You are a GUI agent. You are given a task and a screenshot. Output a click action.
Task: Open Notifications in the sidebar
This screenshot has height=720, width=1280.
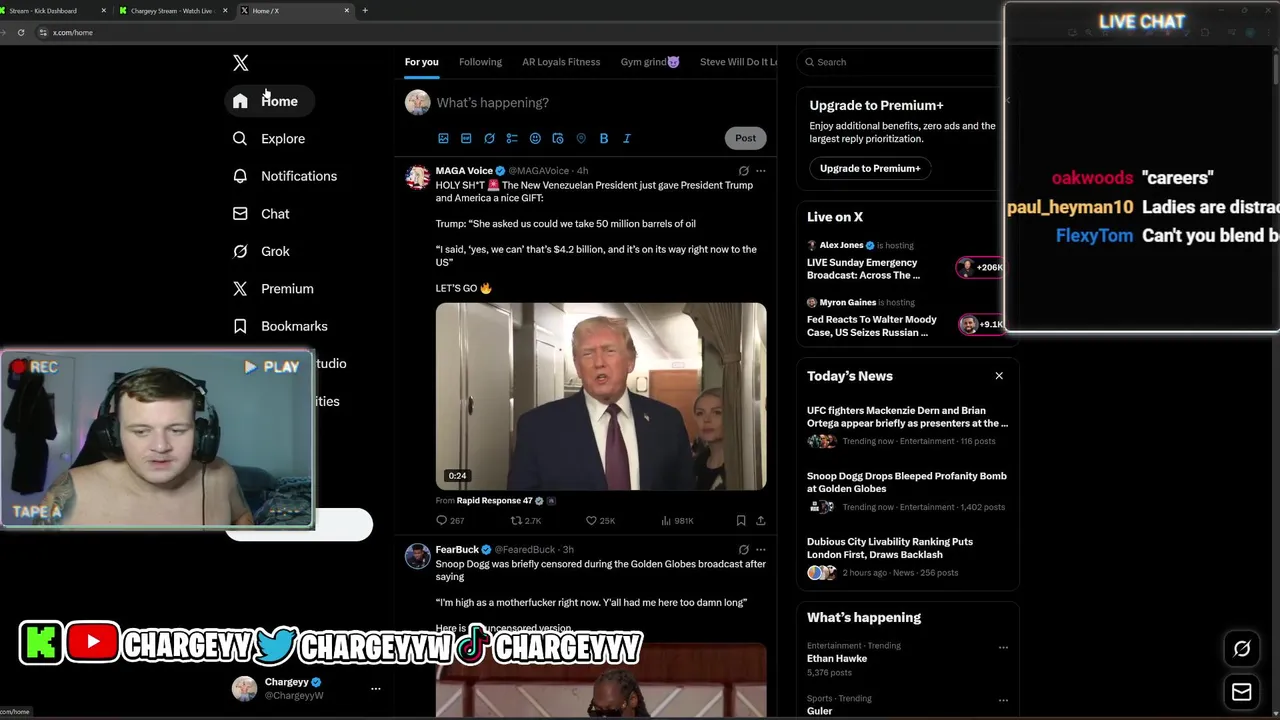(x=284, y=176)
